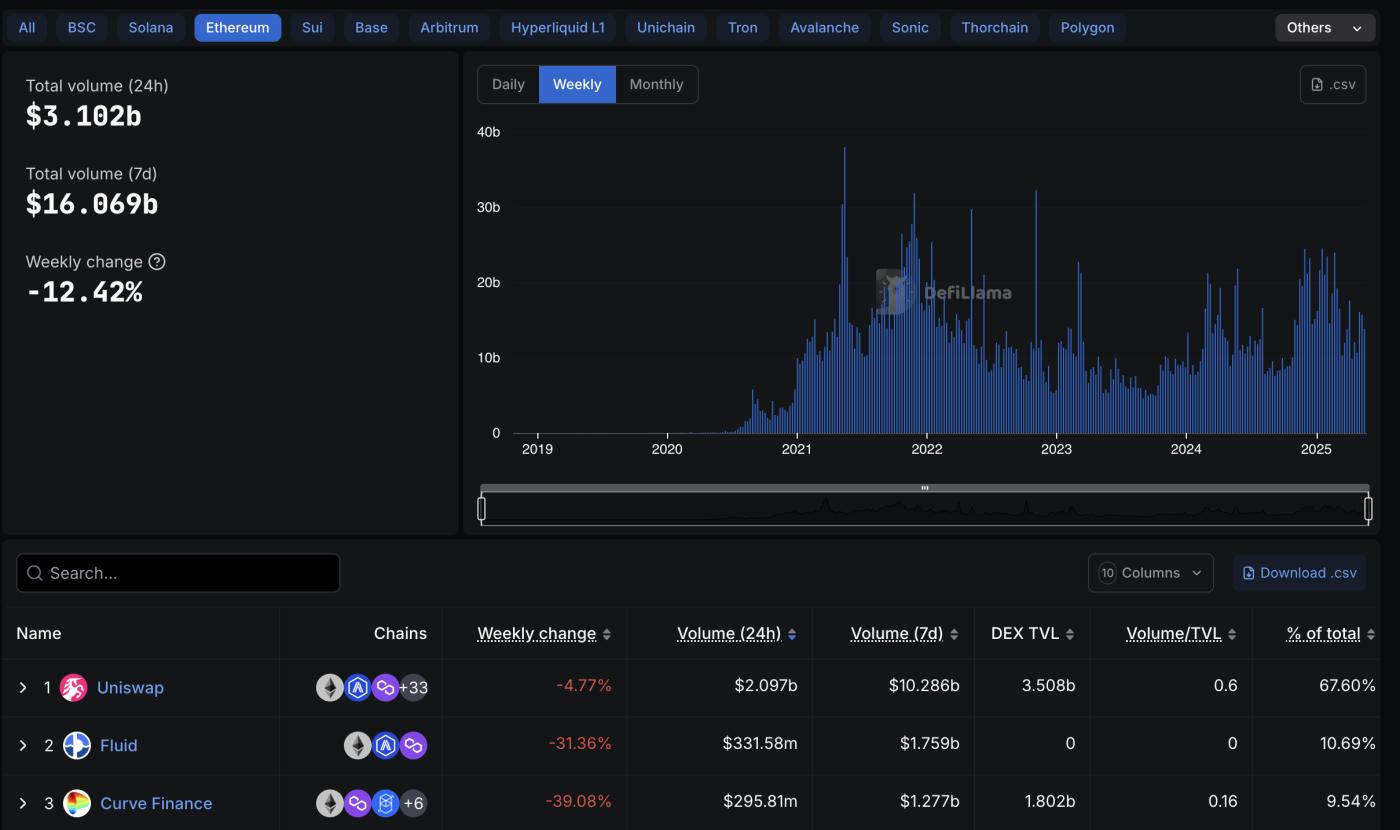Click the Weekly change help icon
Viewport: 1400px width, 830px height.
pyautogui.click(x=157, y=261)
